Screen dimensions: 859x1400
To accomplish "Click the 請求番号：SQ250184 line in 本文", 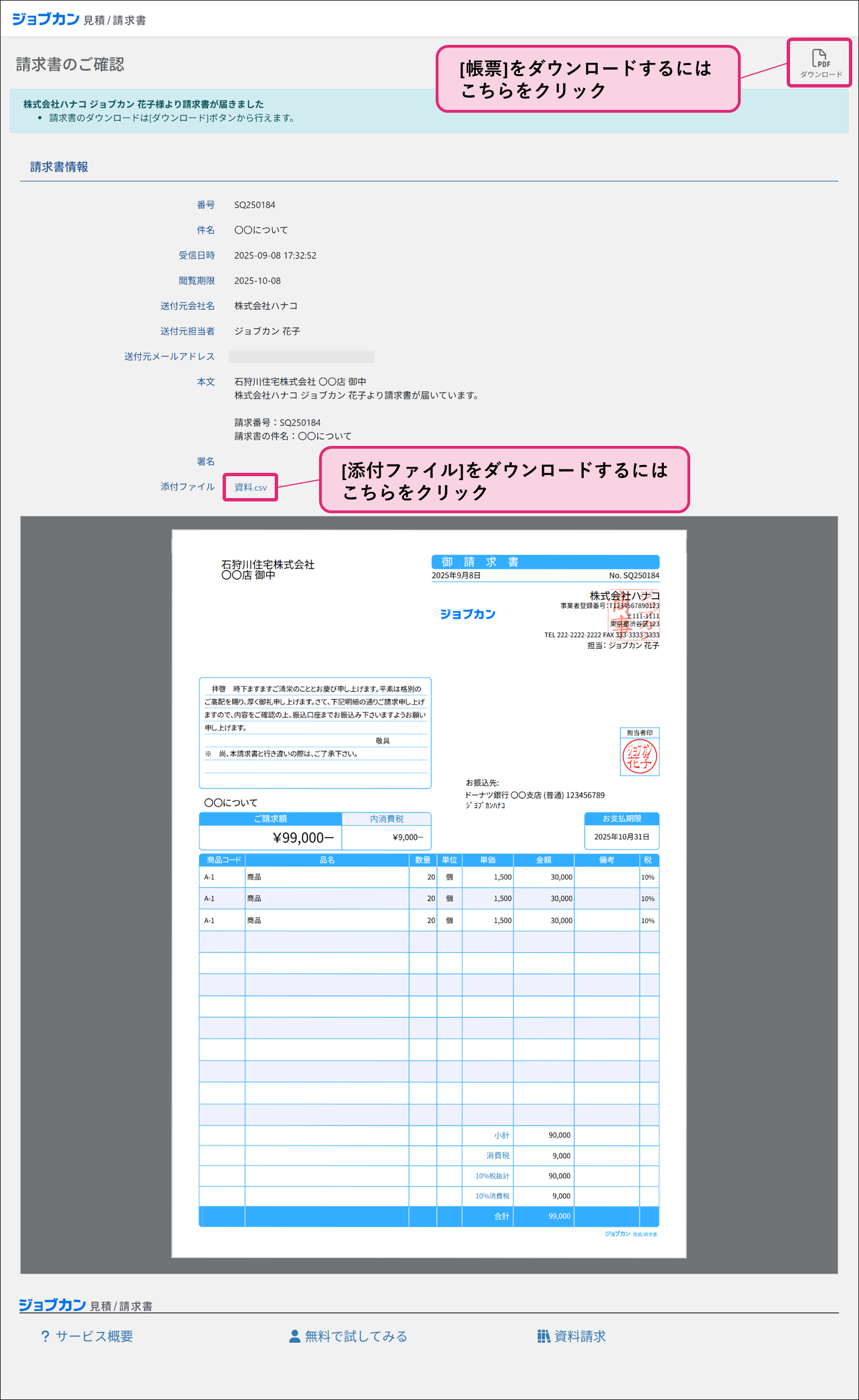I will pos(277,422).
